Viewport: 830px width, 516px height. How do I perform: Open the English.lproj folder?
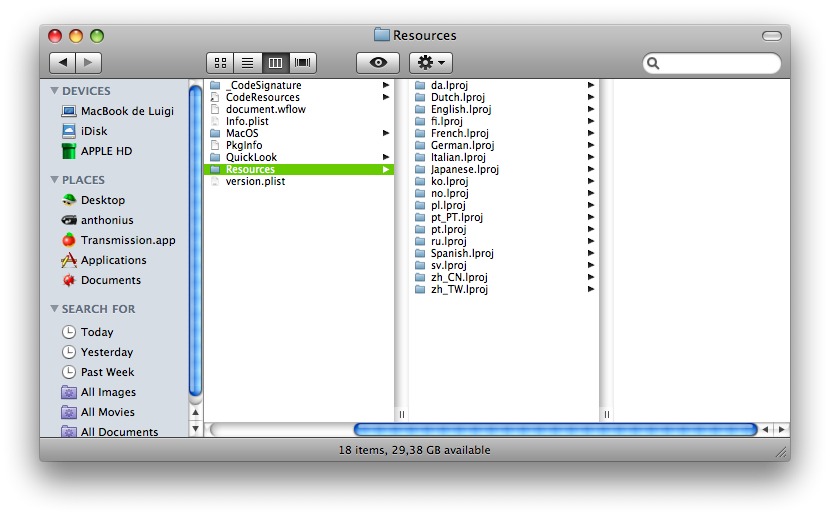click(504, 109)
